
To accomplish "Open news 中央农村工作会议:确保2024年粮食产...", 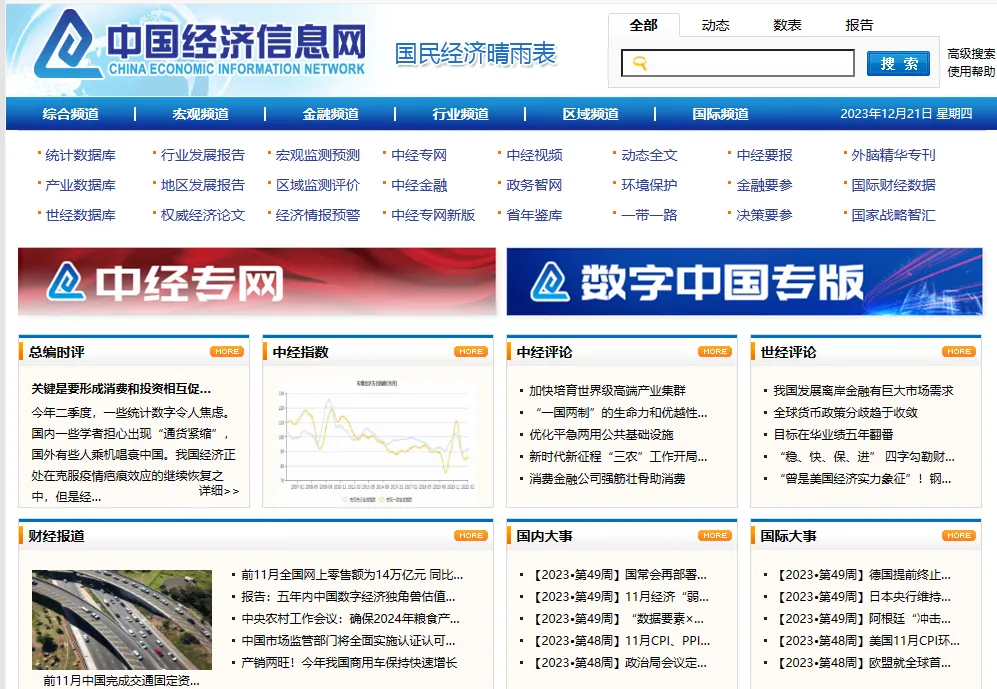I will 350,618.
